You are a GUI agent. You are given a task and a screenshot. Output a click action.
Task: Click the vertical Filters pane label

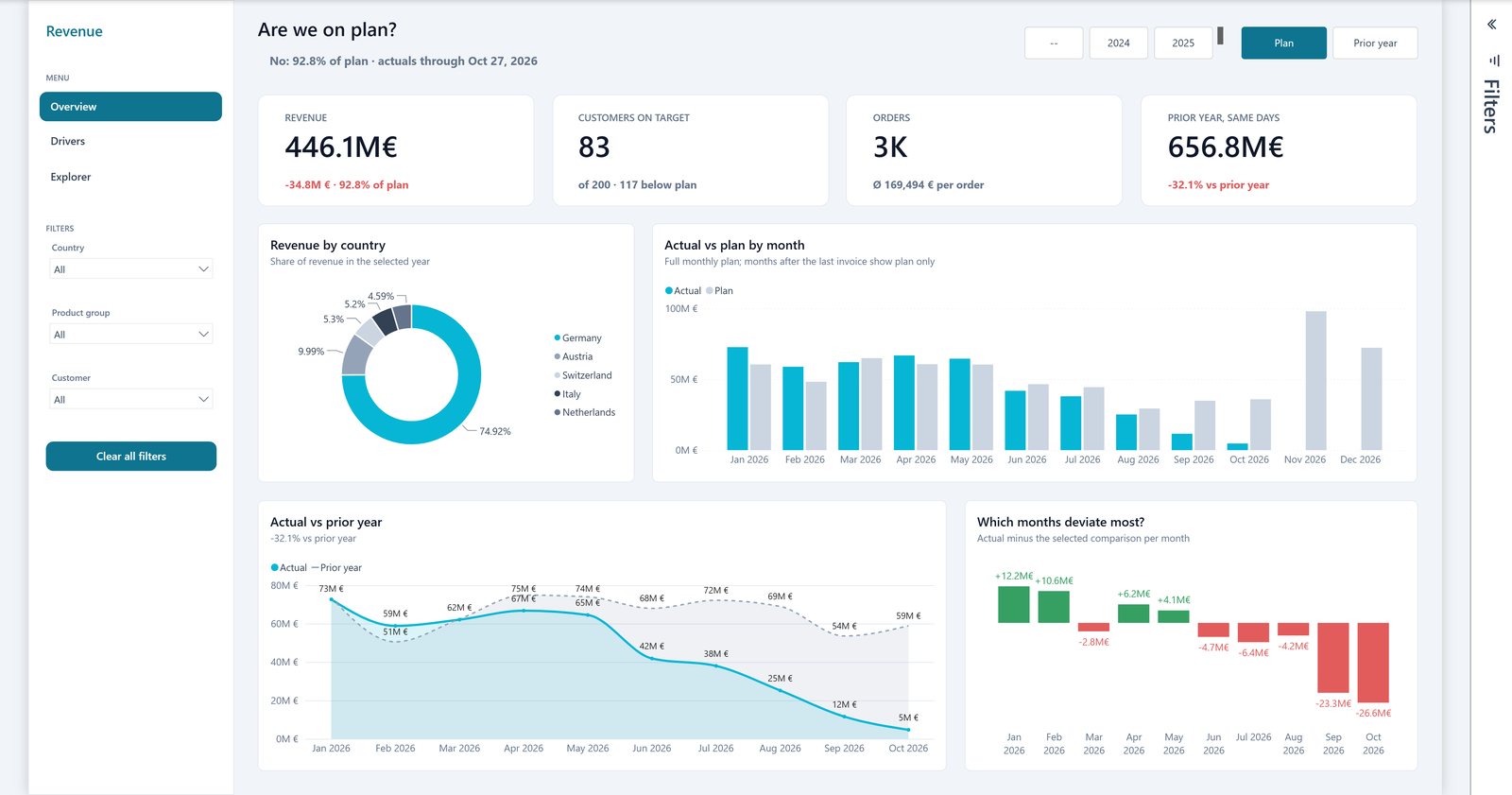(x=1491, y=106)
